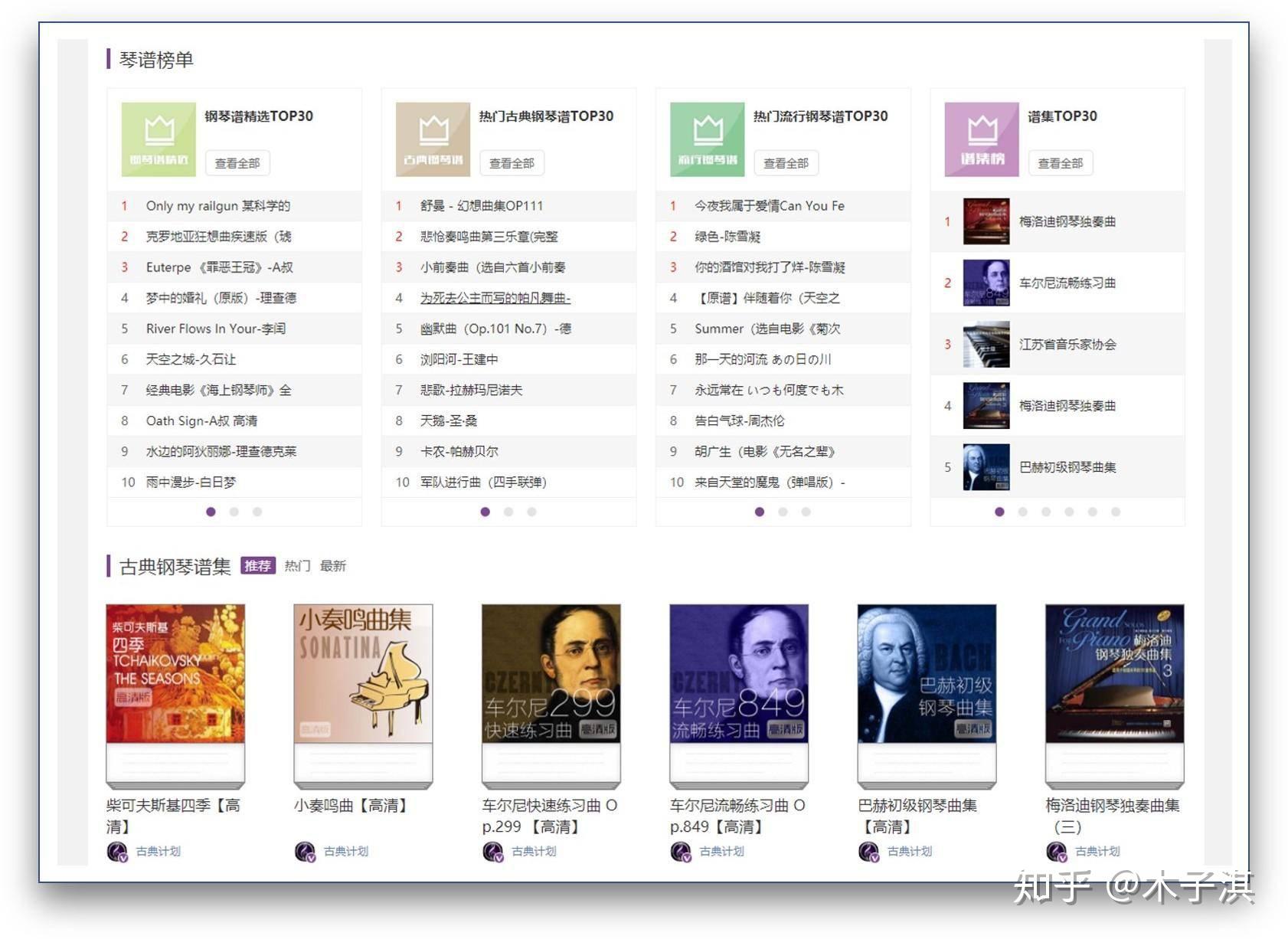Select third page dot under 钢琴谱精选TOP30 list
This screenshot has width=1288, height=939.
tap(257, 512)
